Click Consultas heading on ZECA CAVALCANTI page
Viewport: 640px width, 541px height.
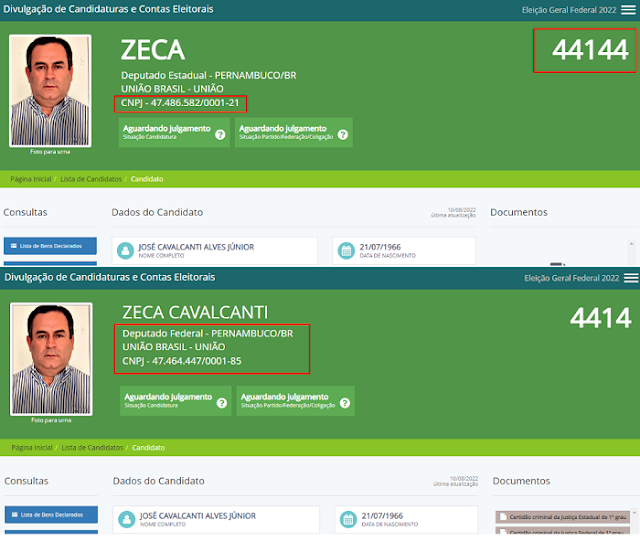pyautogui.click(x=27, y=481)
